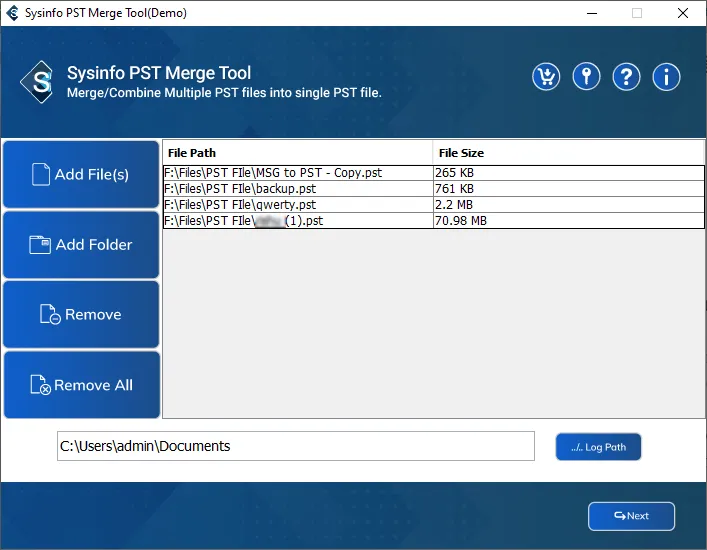Click the app icon in title bar

pos(12,13)
